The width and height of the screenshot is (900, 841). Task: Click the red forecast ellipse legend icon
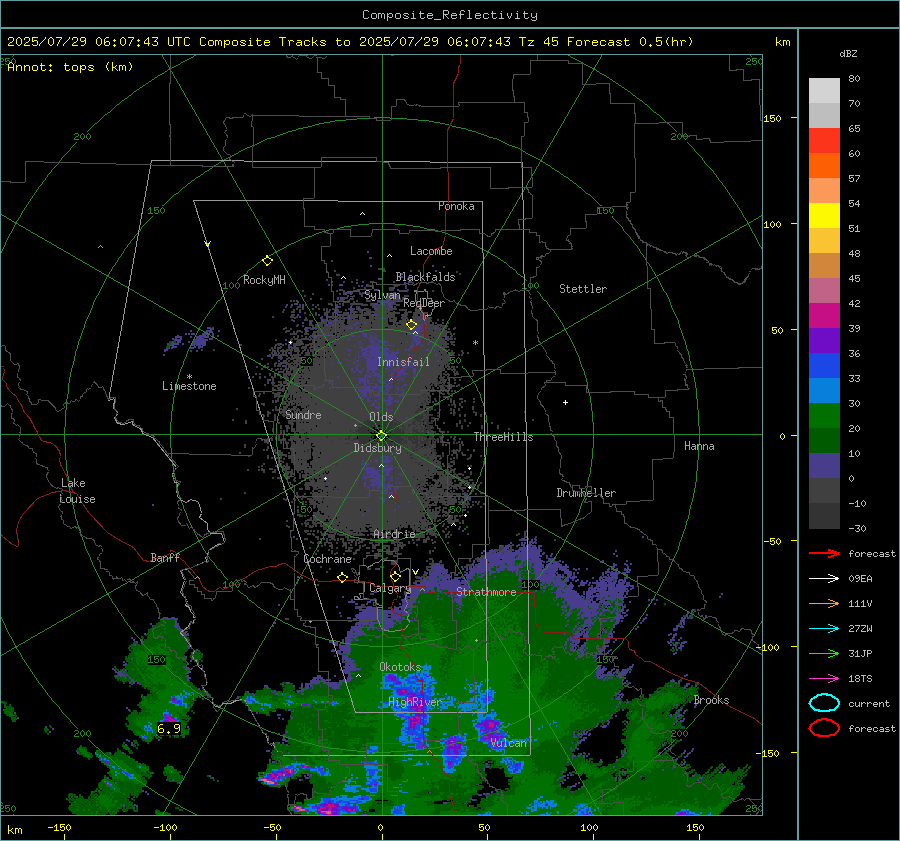[824, 728]
